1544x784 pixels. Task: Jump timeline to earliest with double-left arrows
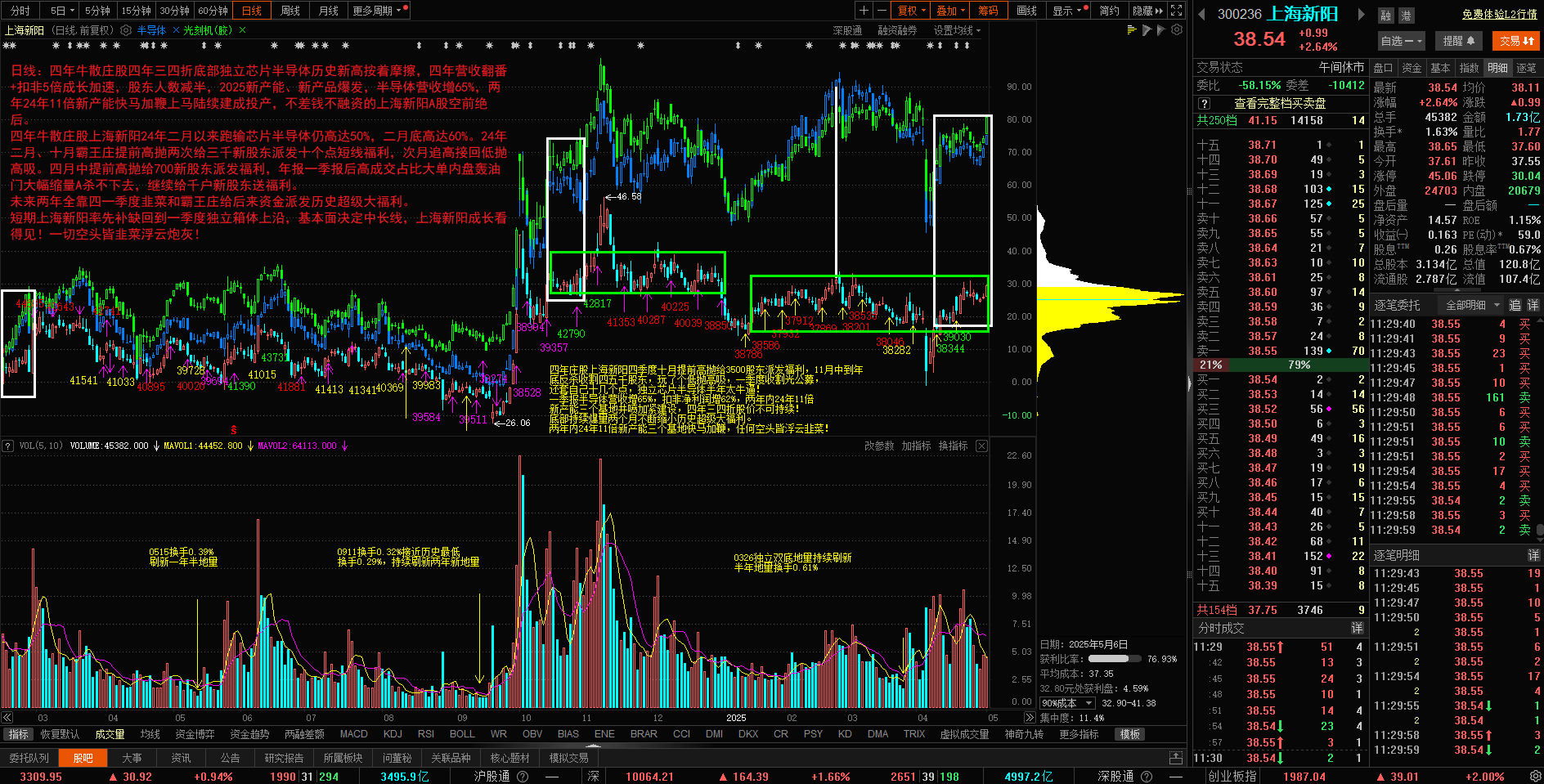(7, 718)
